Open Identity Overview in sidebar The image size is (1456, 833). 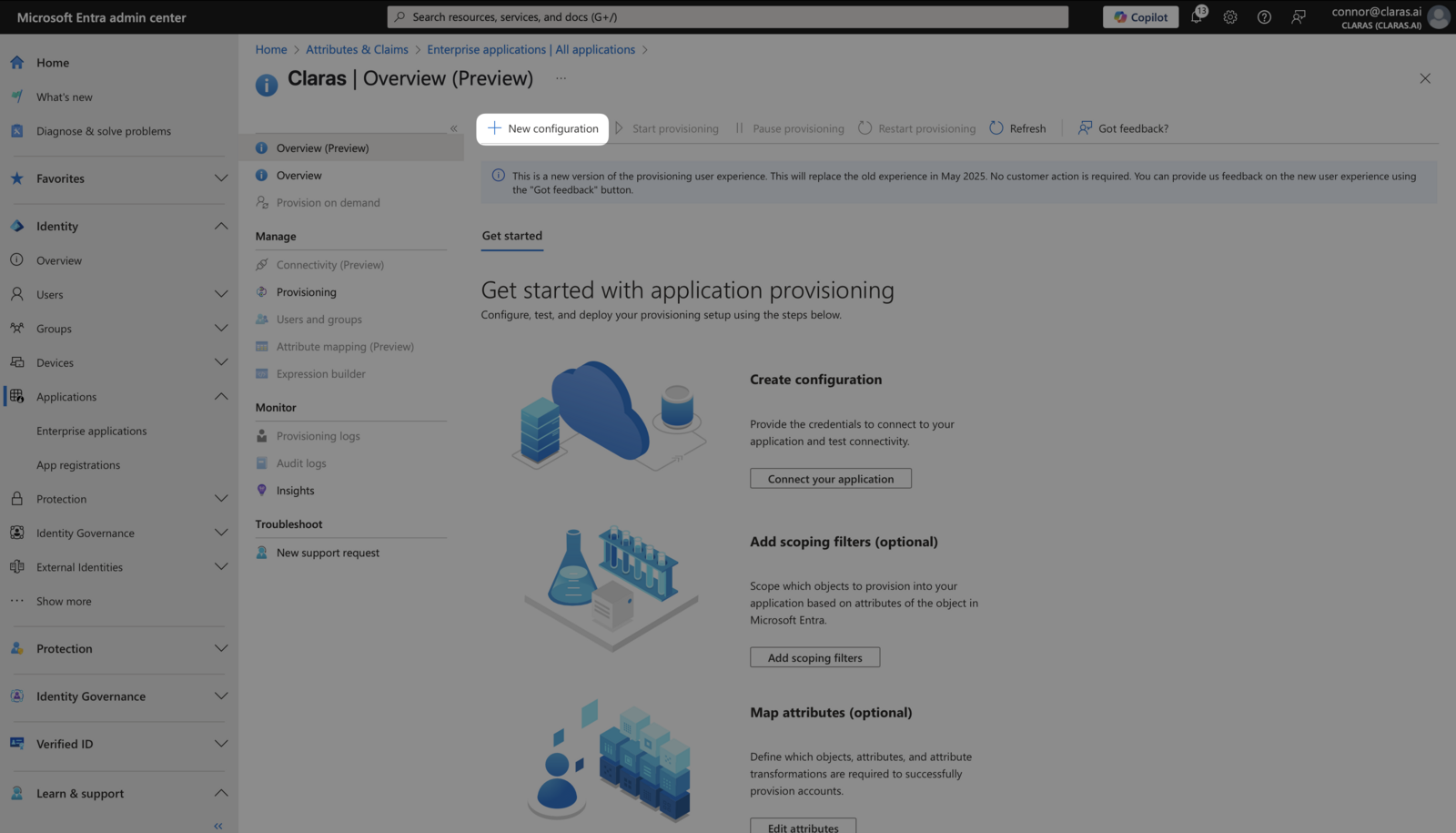[59, 260]
